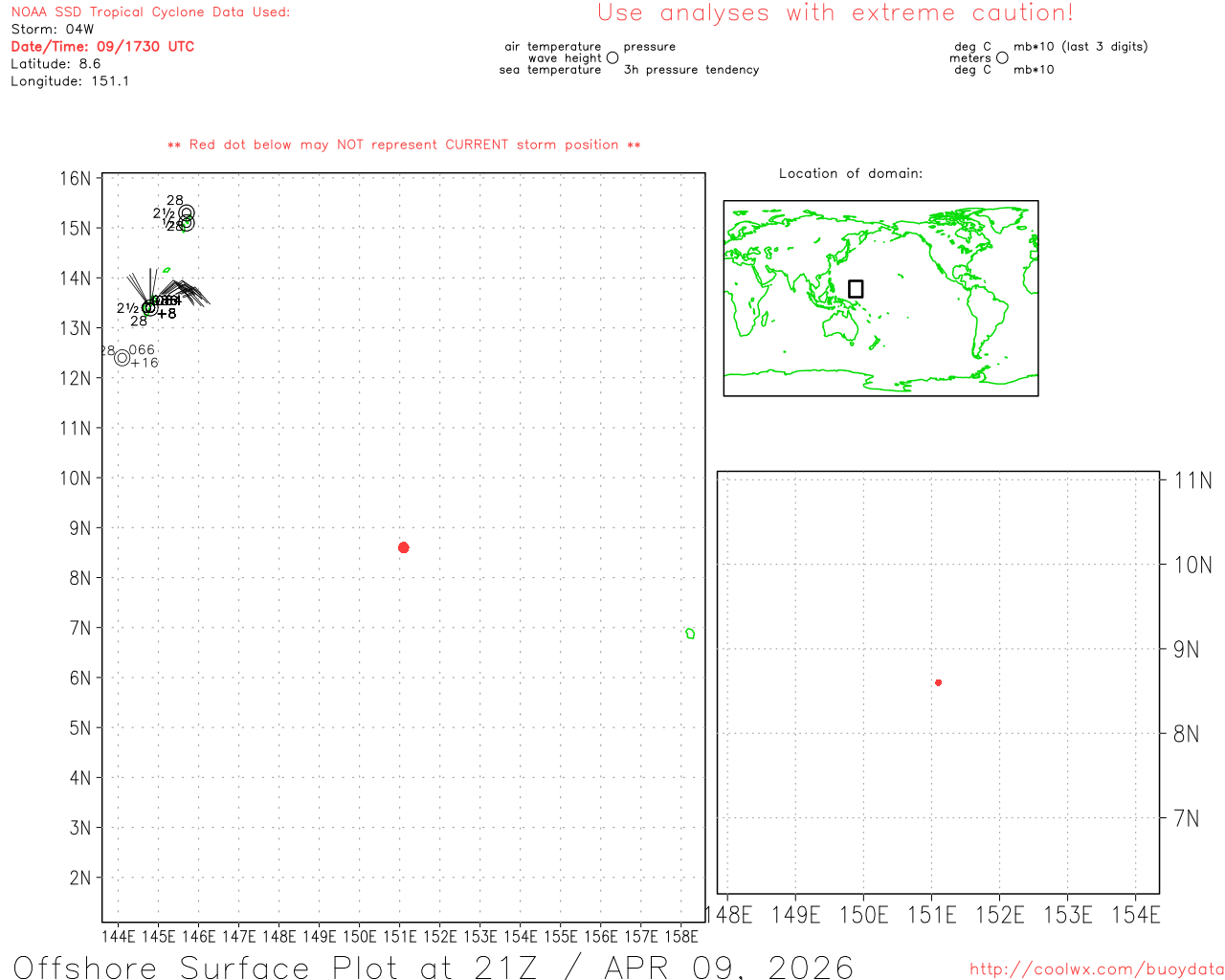1225x980 pixels.
Task: Click the 'sea temperature' legend label
Action: pos(550,70)
